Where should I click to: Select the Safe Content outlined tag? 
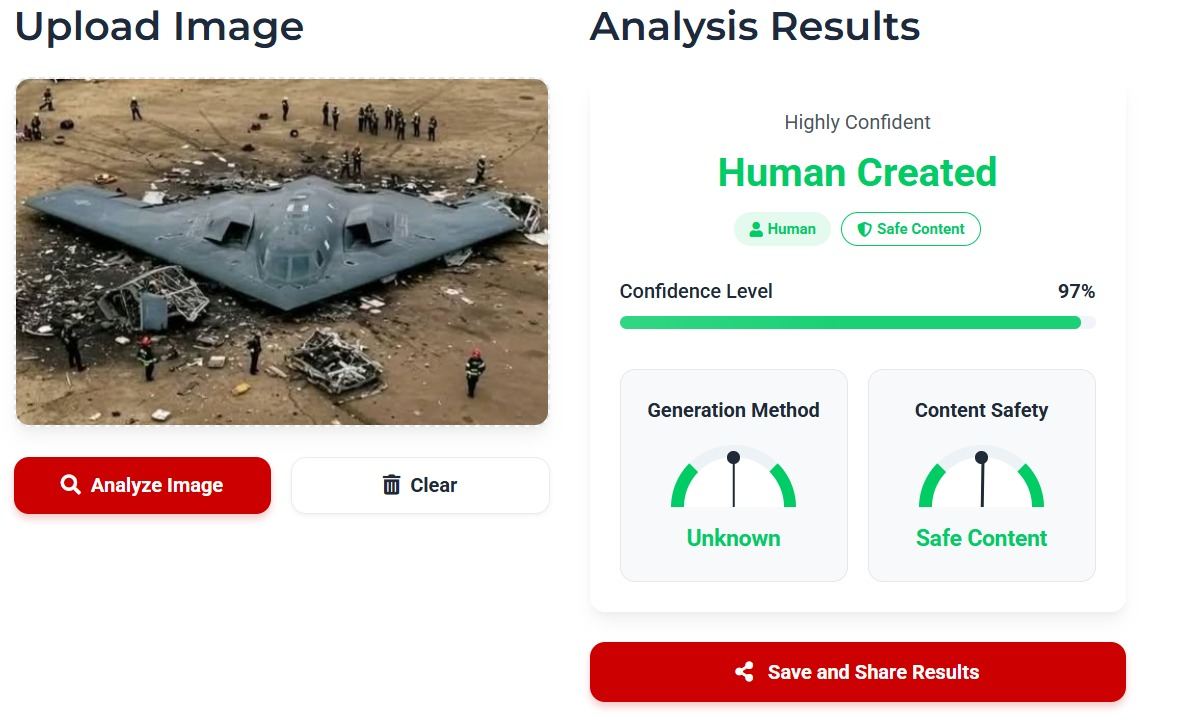911,229
